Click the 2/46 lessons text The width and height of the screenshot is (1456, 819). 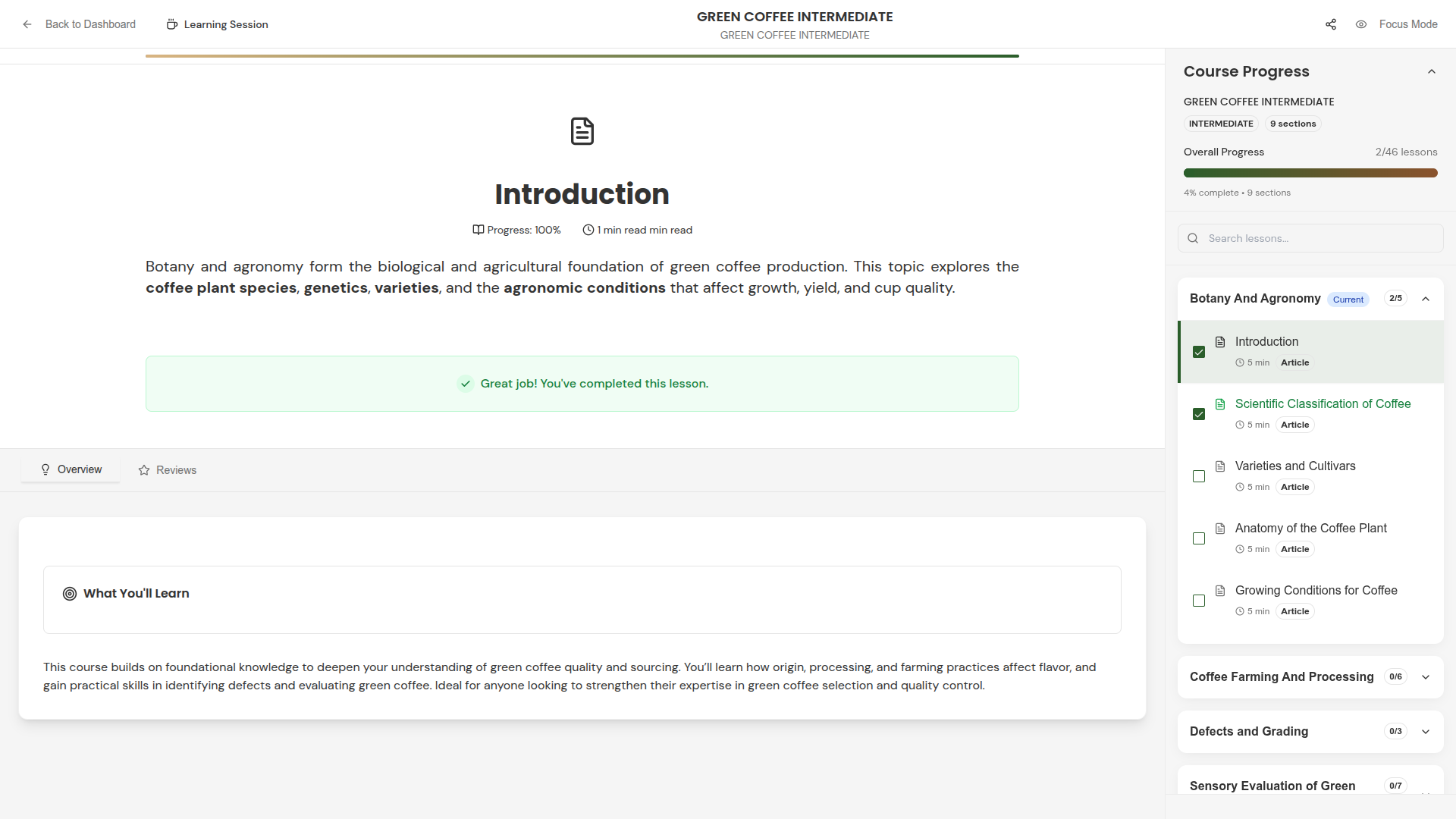(1406, 152)
